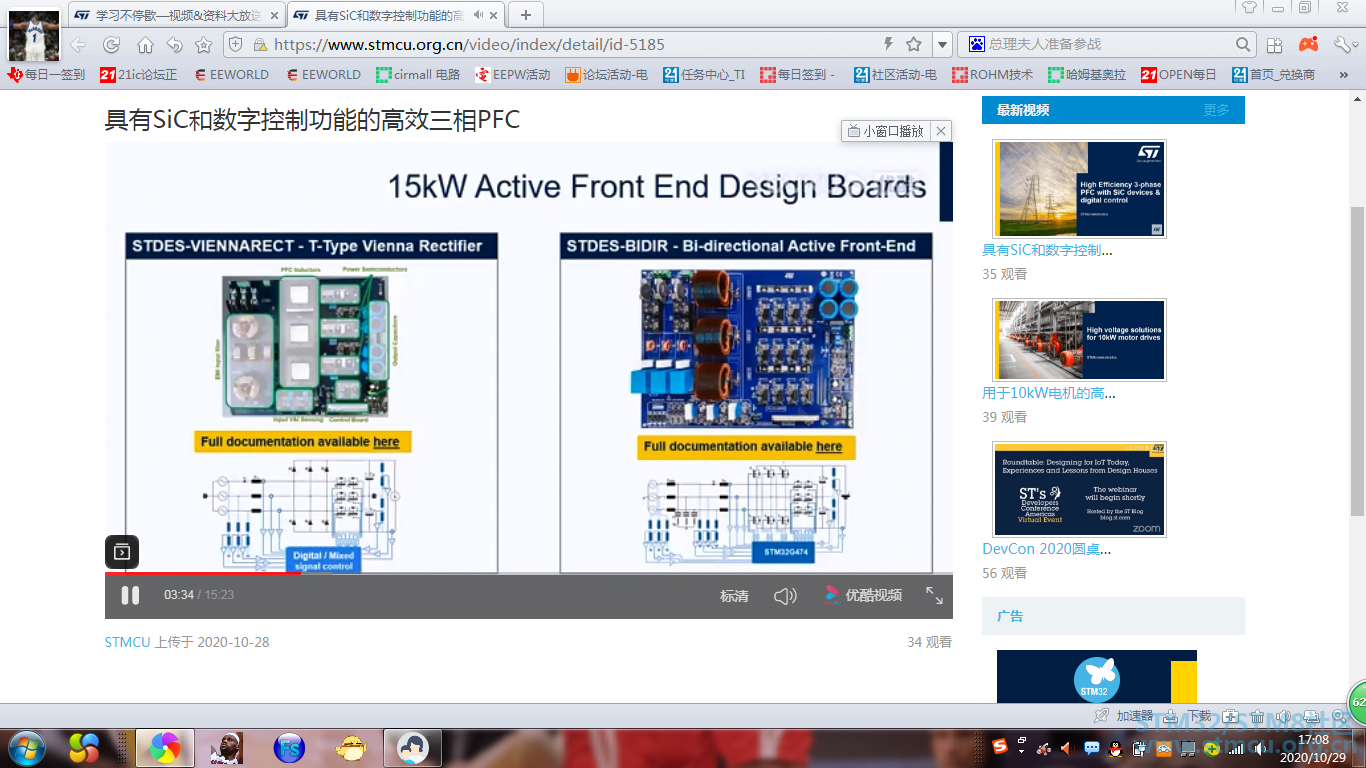Mute the video player volume icon

point(785,596)
